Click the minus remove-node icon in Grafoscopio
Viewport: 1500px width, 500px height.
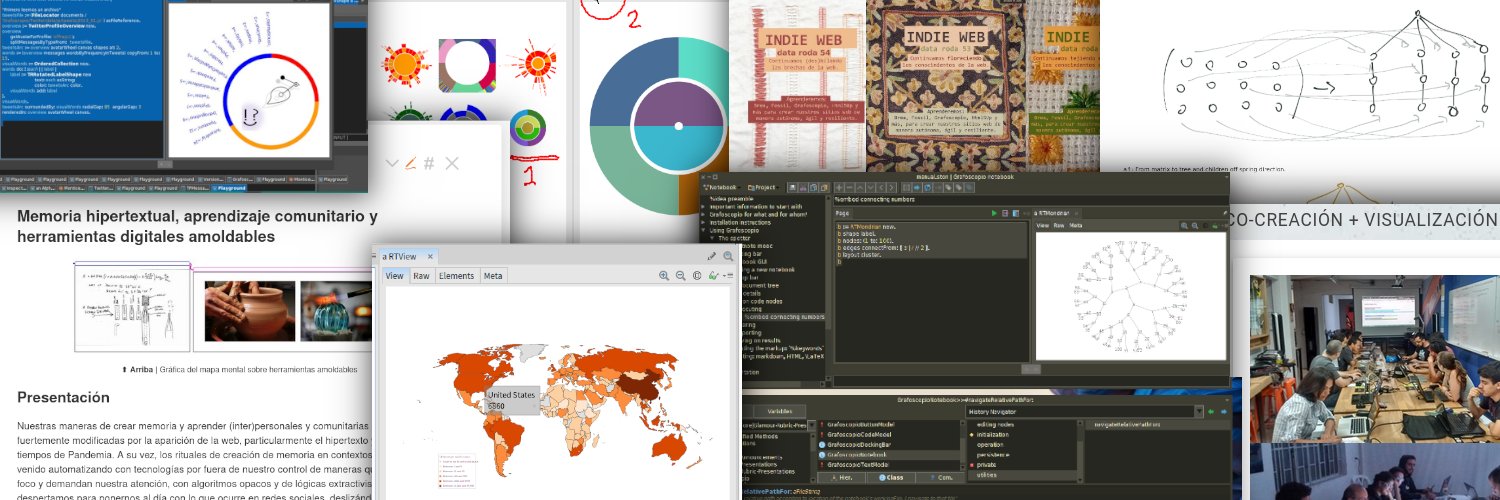849,187
